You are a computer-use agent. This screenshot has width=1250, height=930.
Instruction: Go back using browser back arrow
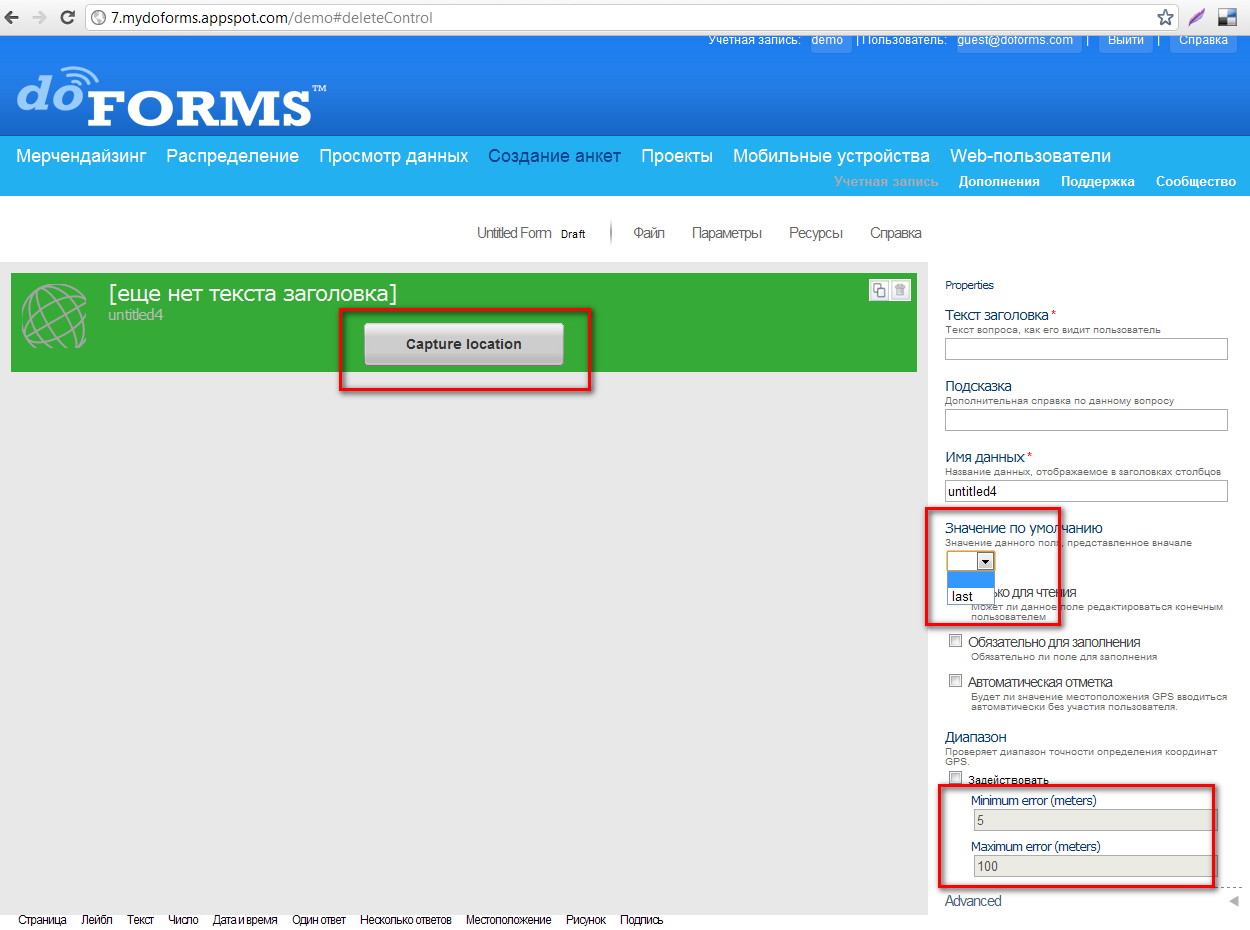[x=12, y=17]
